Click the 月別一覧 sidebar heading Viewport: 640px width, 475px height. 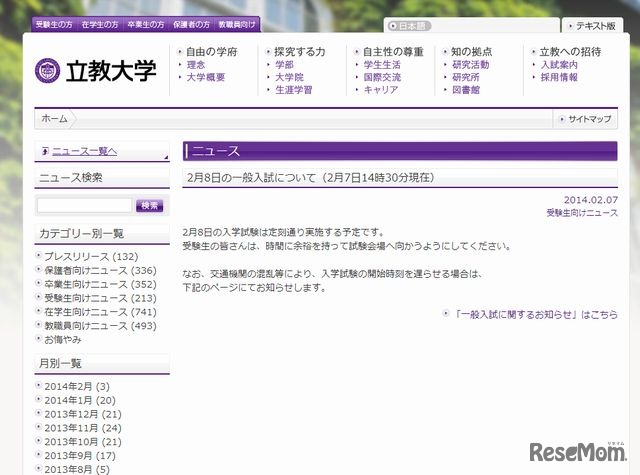(x=60, y=363)
